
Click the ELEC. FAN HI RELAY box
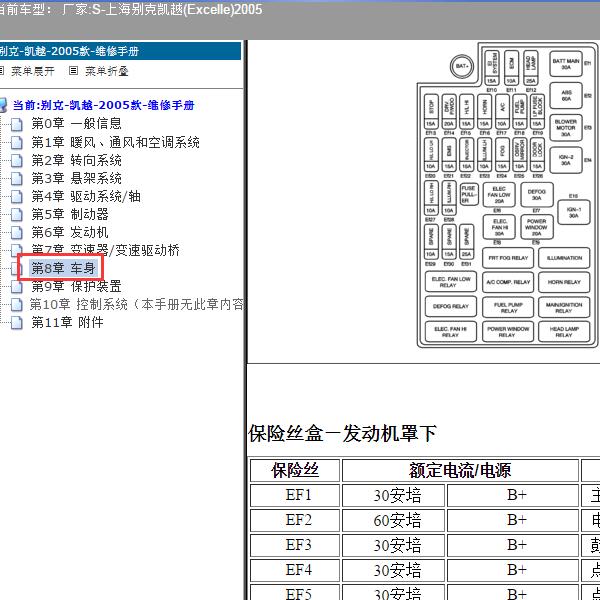point(451,332)
